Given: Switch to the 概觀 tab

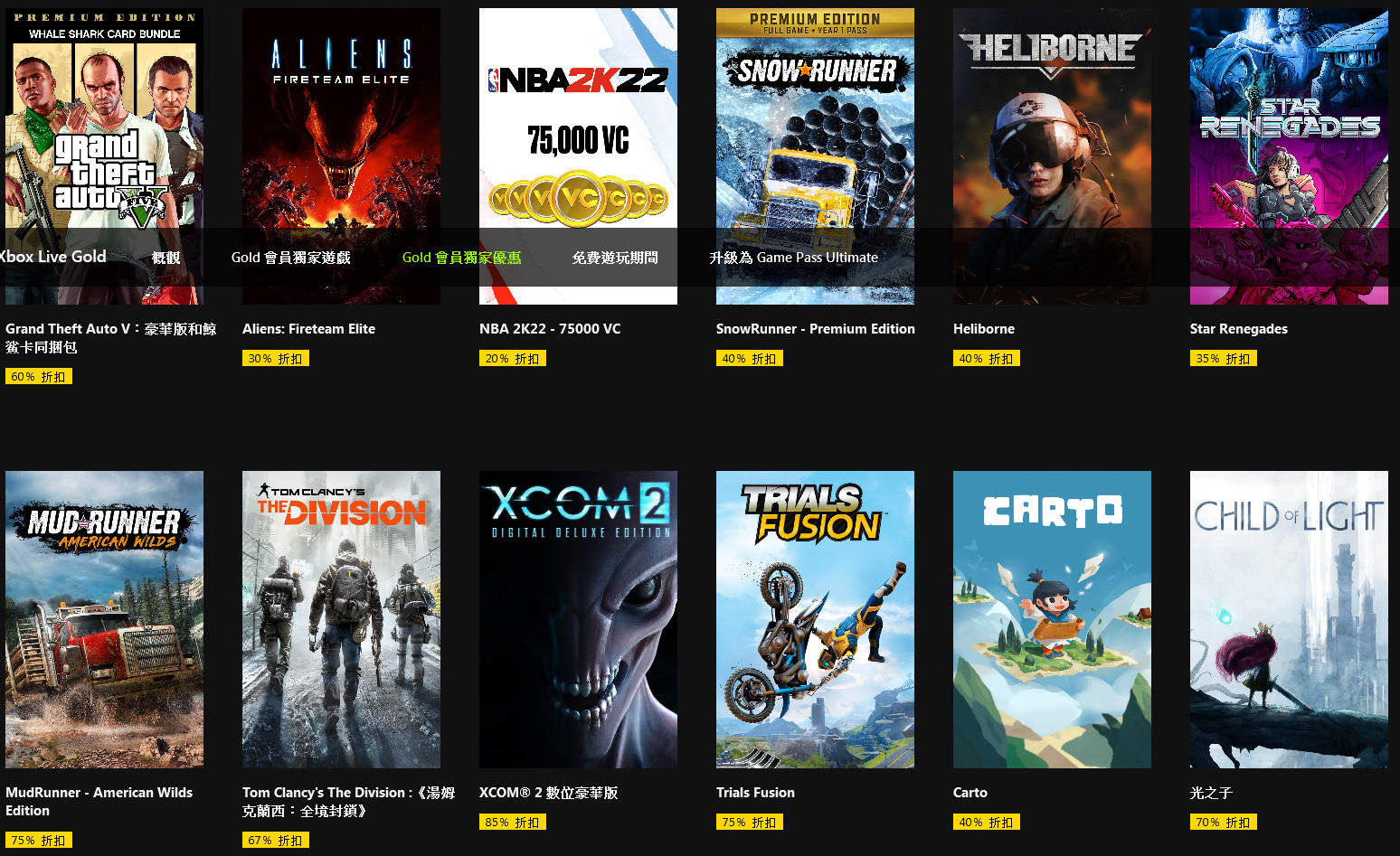Looking at the screenshot, I should tap(166, 258).
